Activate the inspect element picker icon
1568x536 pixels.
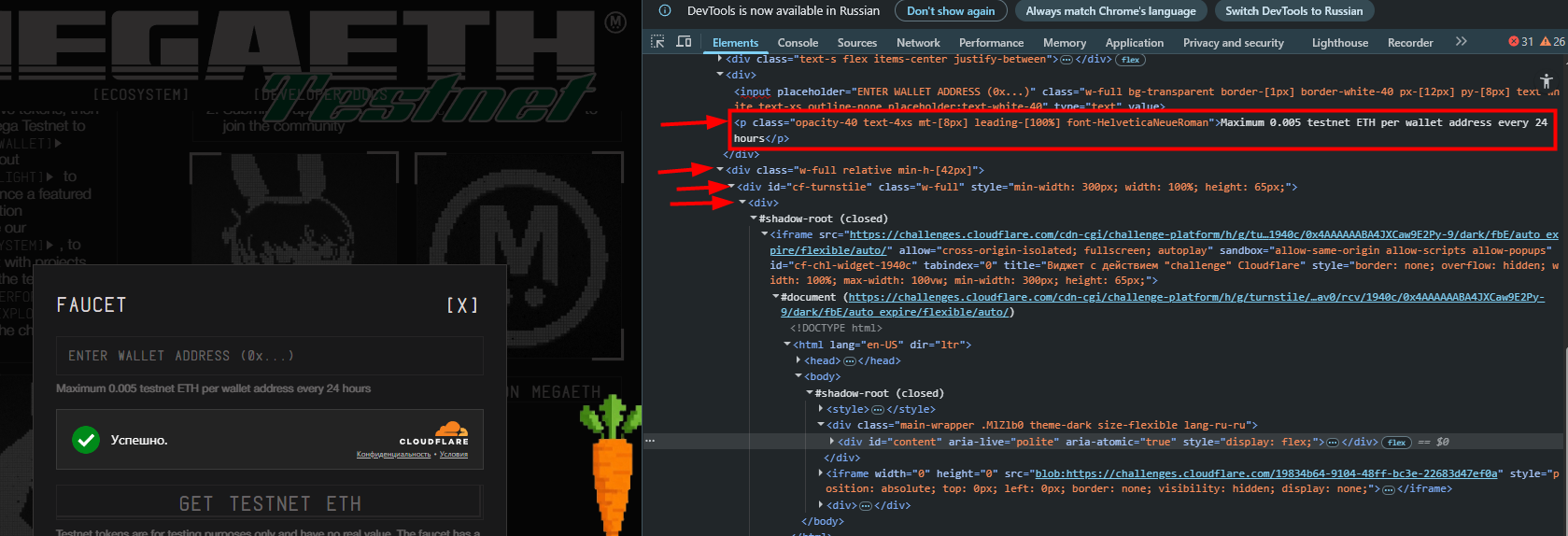coord(657,42)
